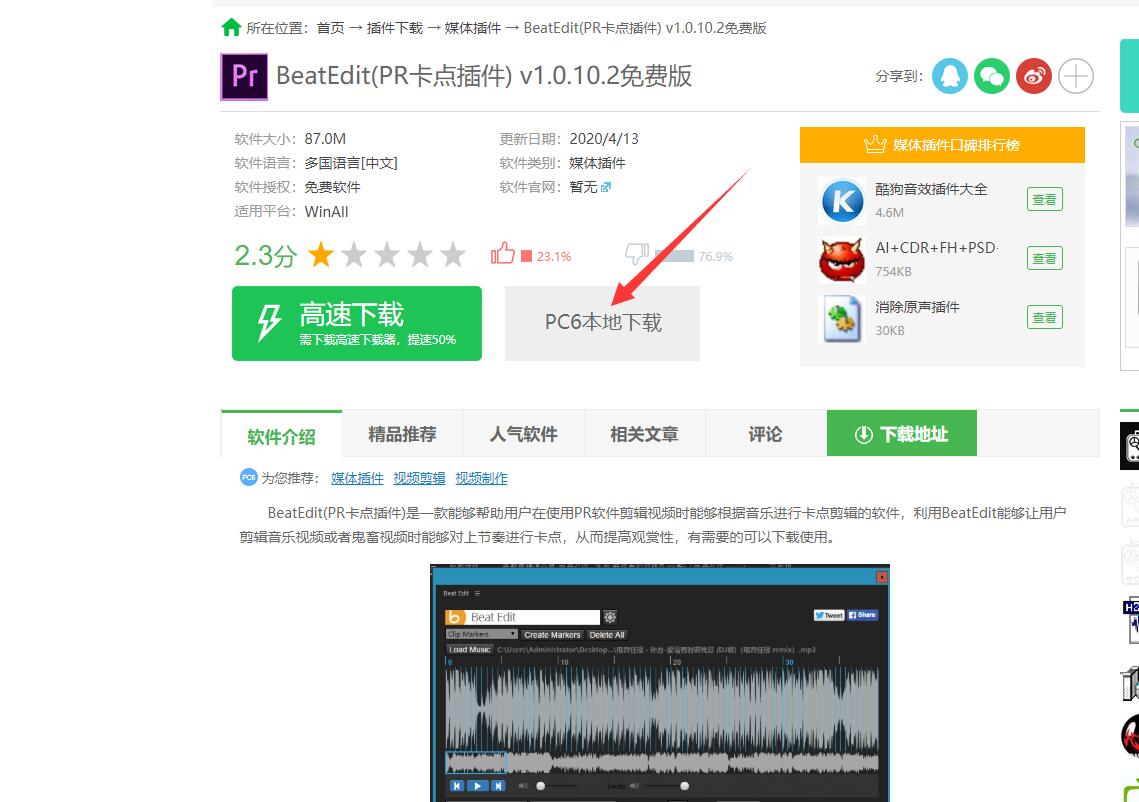Click the PC6 badge beside 为您推荐
Image resolution: width=1139 pixels, height=802 pixels.
point(248,477)
